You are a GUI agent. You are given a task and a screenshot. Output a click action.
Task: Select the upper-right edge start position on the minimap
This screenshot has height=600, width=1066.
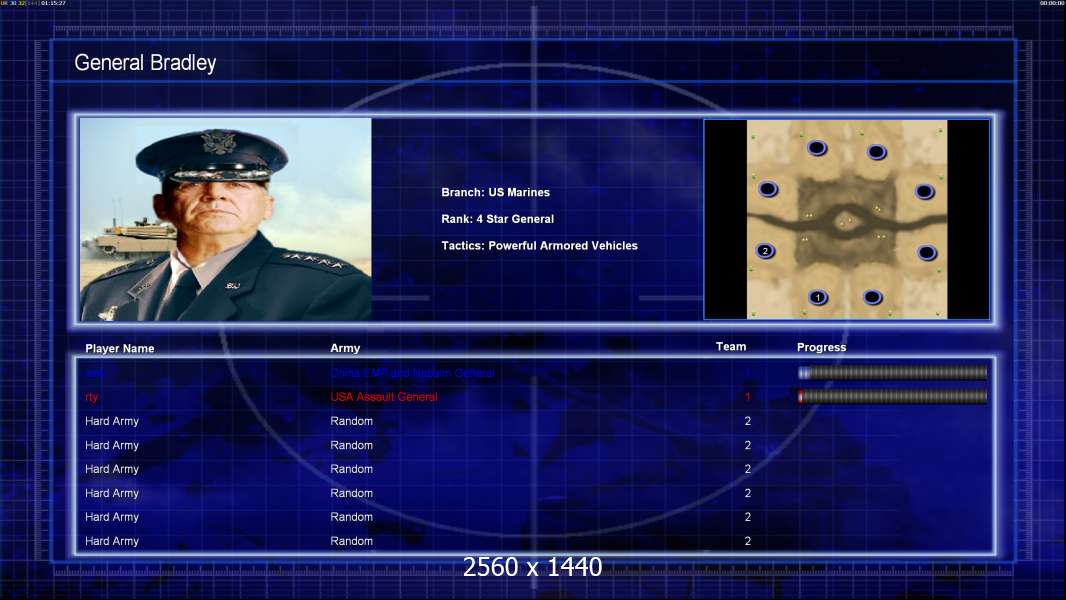click(x=925, y=192)
